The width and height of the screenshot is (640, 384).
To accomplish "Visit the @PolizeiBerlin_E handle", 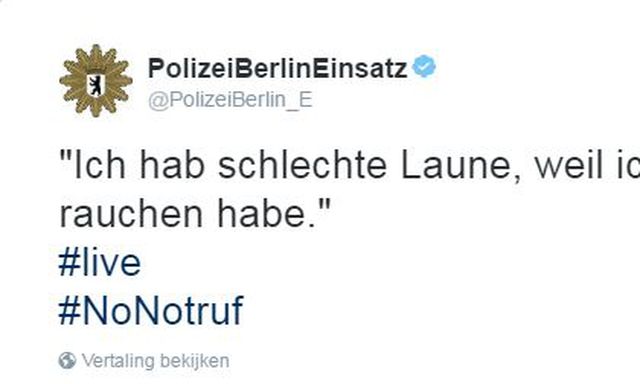I will [x=230, y=100].
